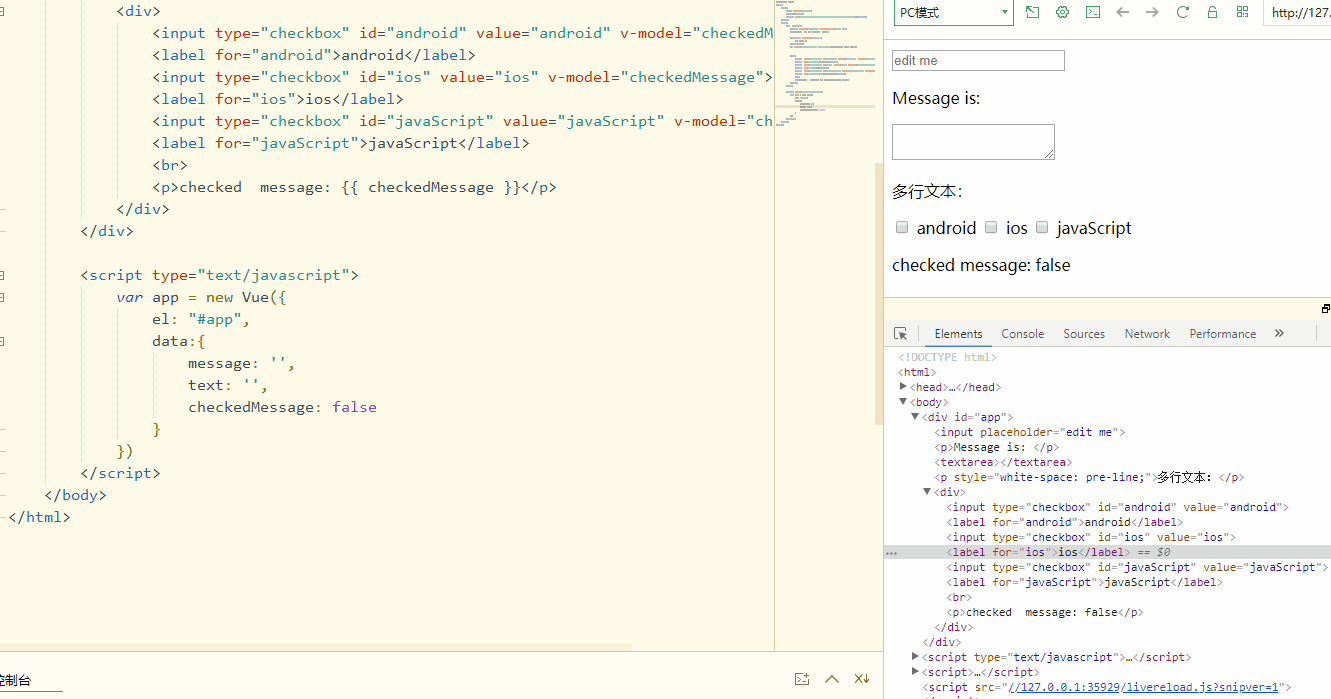Screen dimensions: 1331x699
Task: Select the <!DOCTYPE html> row
Action: [x=947, y=357]
